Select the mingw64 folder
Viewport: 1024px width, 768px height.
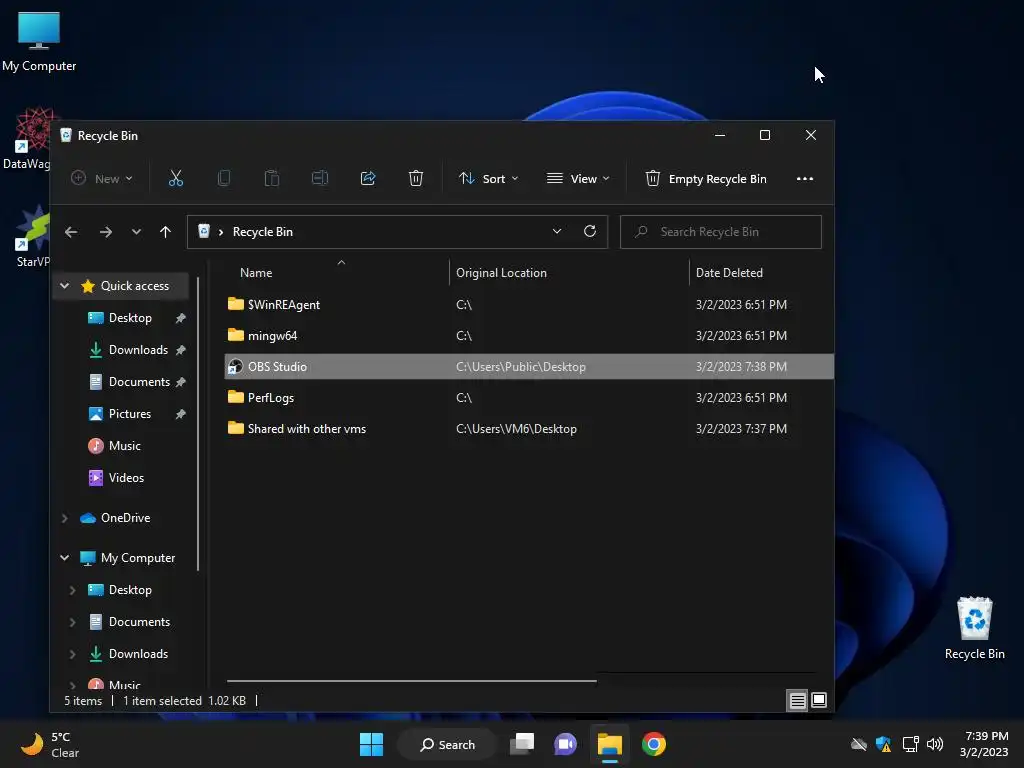point(529,336)
